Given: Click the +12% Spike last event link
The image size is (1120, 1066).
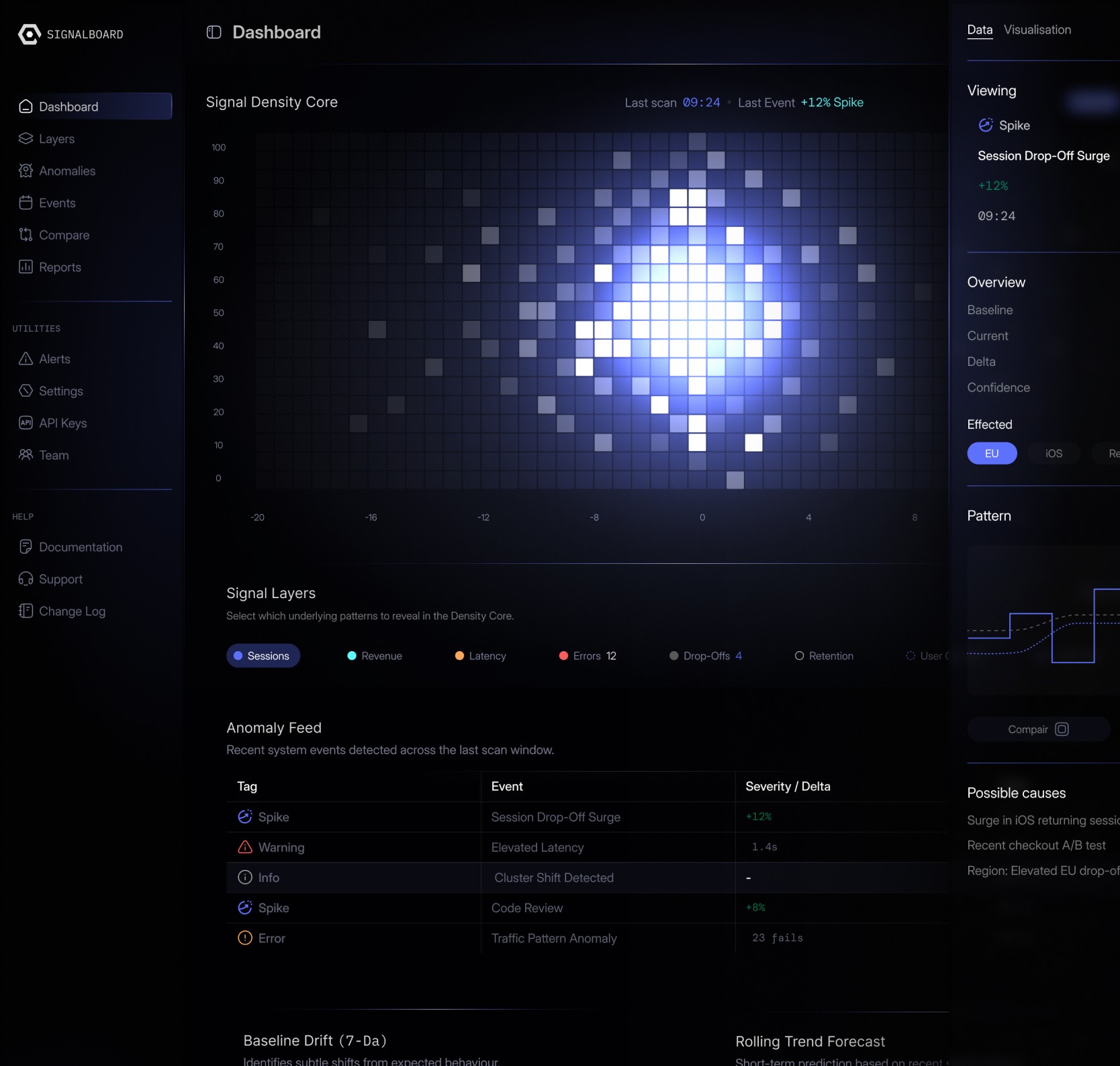Looking at the screenshot, I should pos(832,103).
